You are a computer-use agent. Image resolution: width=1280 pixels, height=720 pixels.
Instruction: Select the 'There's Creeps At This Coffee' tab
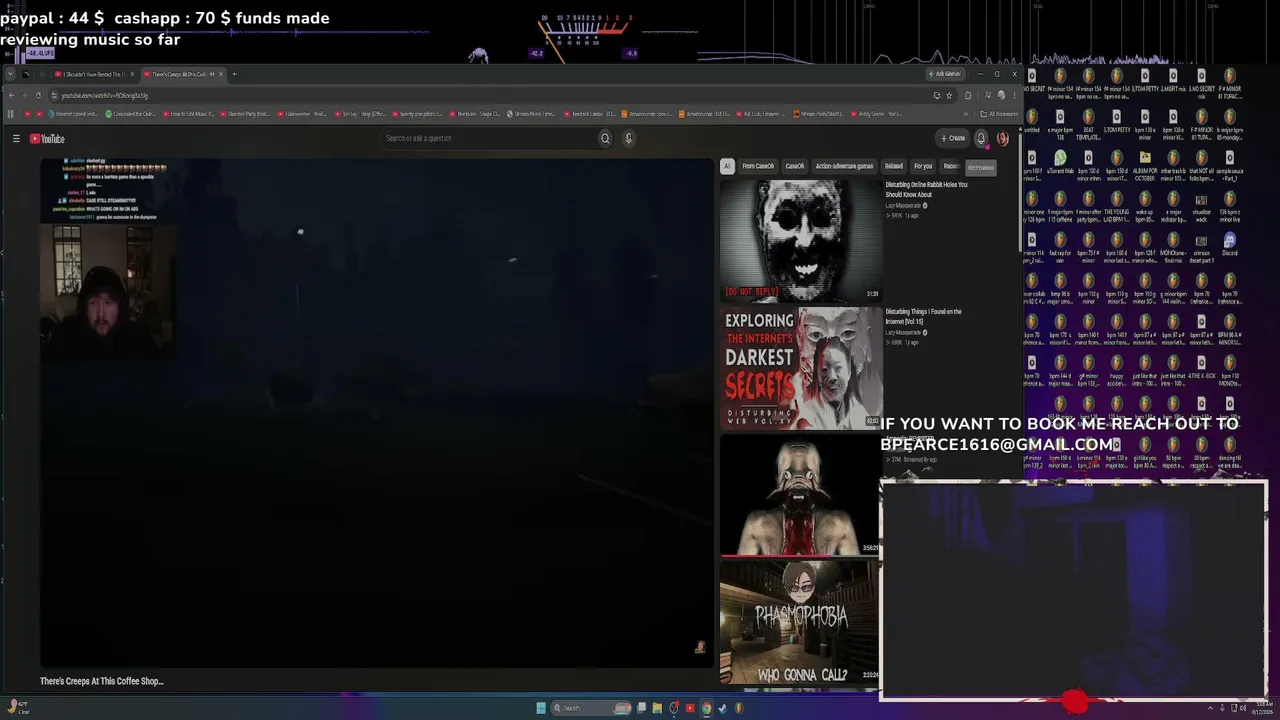click(182, 74)
